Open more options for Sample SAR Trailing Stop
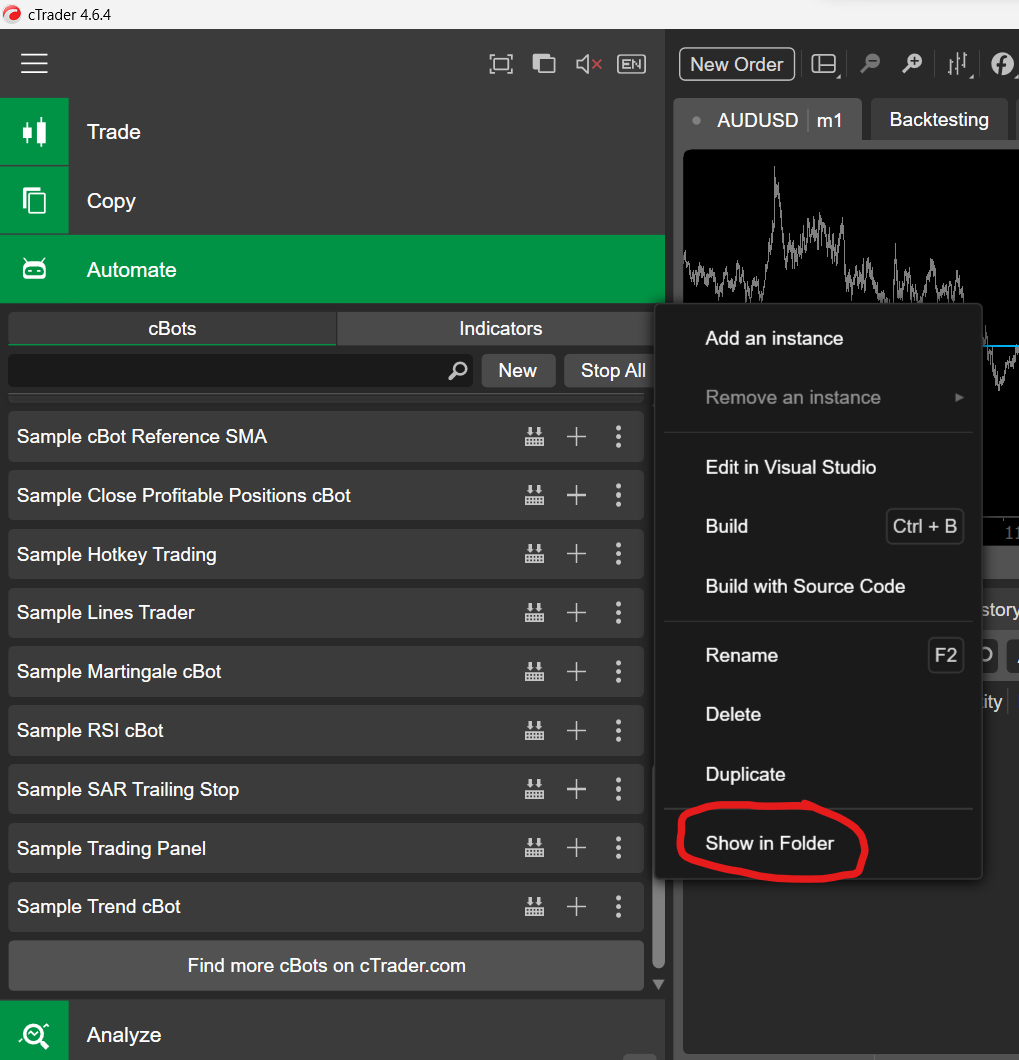The height and width of the screenshot is (1060, 1019). (x=619, y=789)
